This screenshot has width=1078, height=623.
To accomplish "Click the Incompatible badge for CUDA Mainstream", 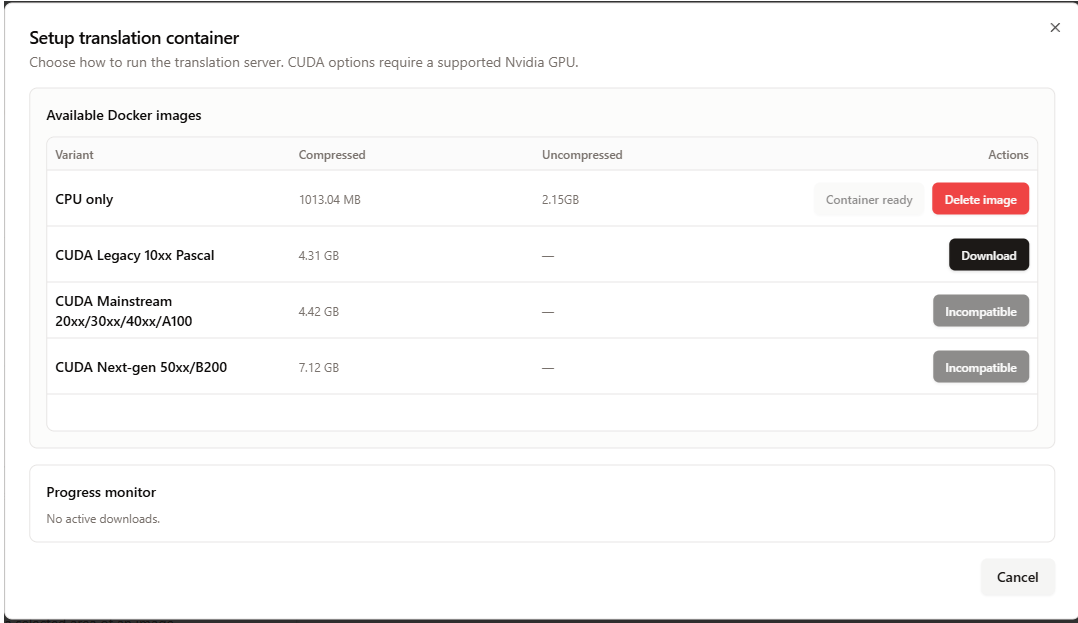I will [980, 310].
